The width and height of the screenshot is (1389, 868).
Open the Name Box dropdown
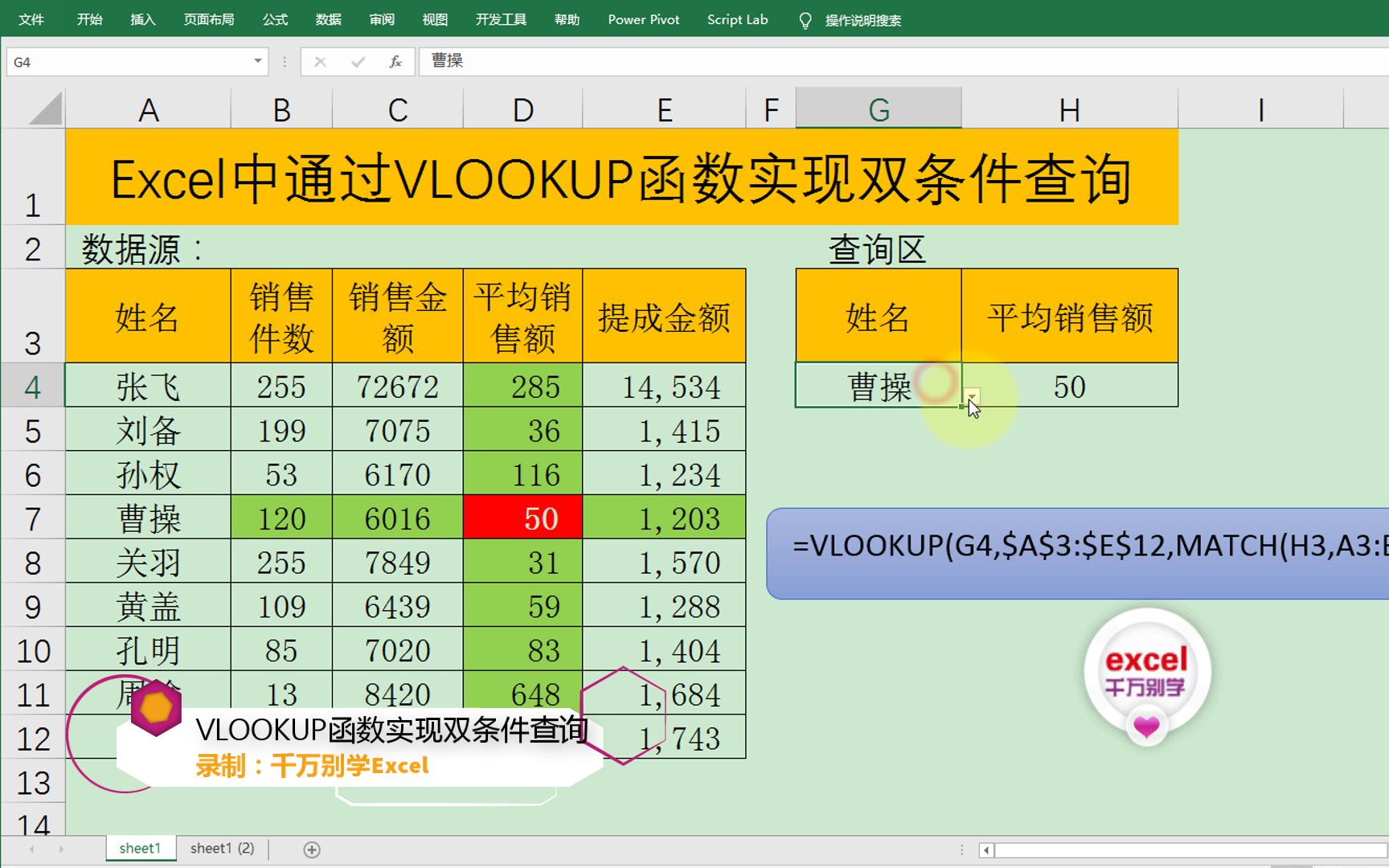(256, 60)
